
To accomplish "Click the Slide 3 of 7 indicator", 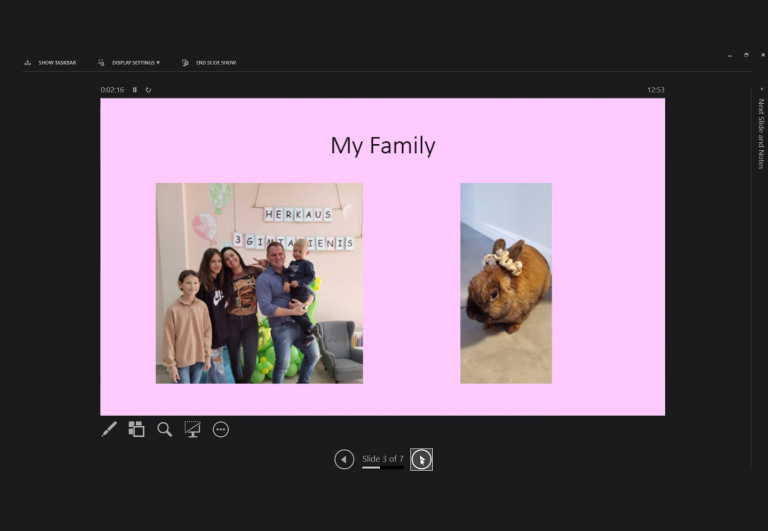I will (383, 459).
